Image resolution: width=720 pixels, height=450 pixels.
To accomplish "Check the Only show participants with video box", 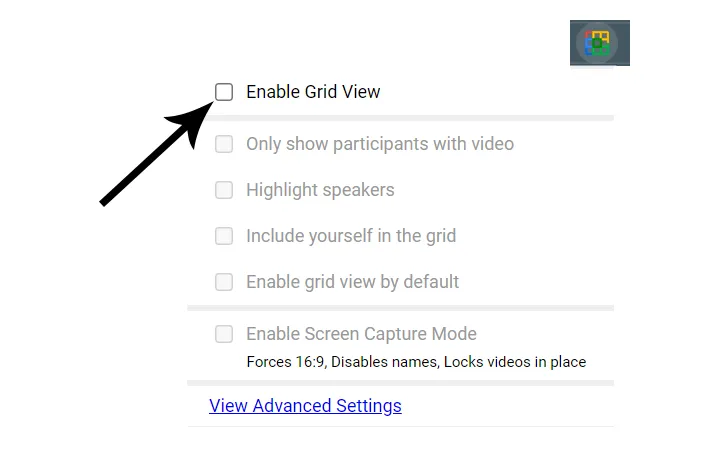I will point(224,144).
